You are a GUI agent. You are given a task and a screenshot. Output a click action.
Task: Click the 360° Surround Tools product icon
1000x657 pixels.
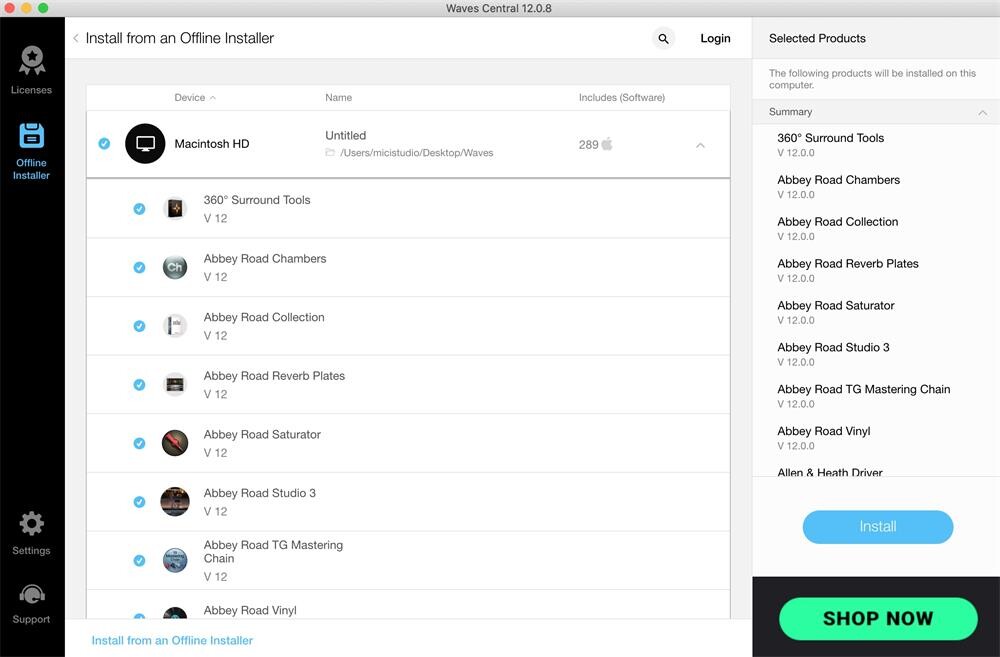[x=175, y=209]
